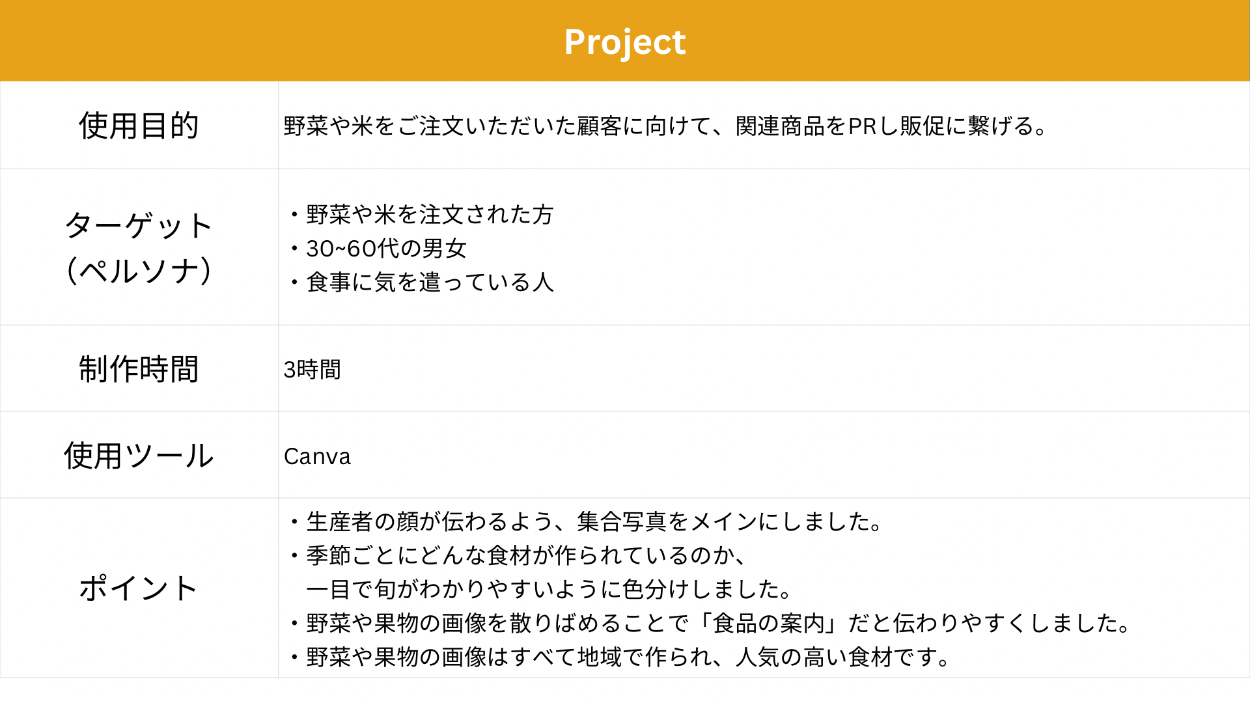This screenshot has height=703, width=1250.
Task: Click the ポイント row label
Action: (139, 588)
